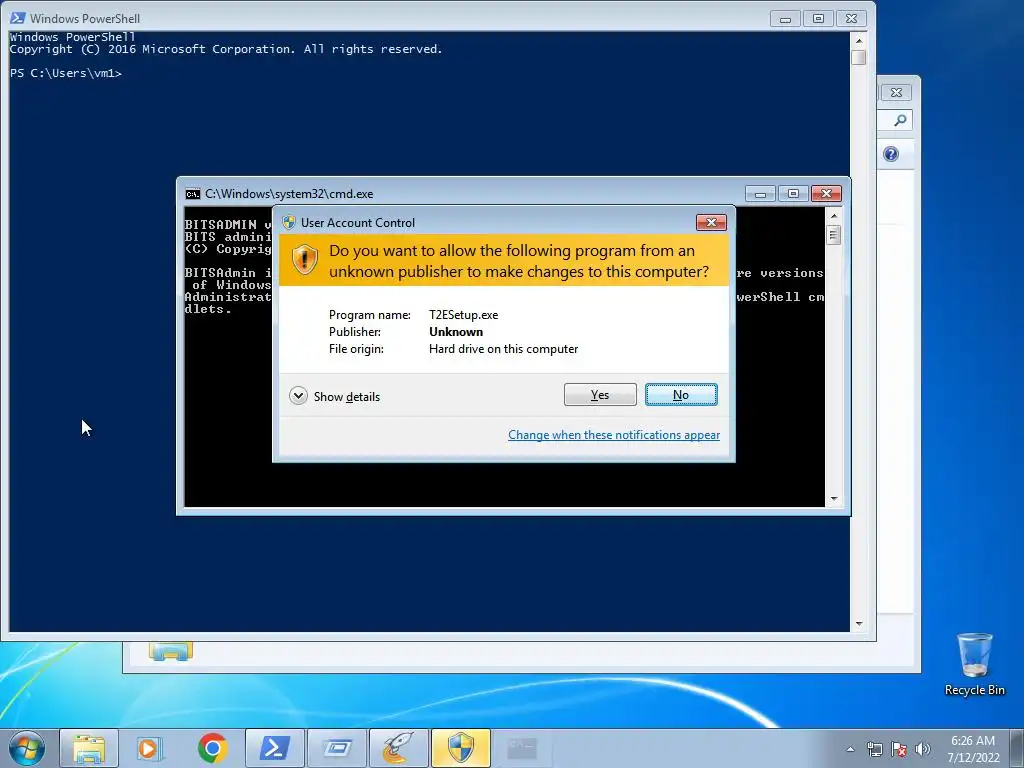
Task: Click the Windows PowerShell title bar icon
Action: [18, 18]
